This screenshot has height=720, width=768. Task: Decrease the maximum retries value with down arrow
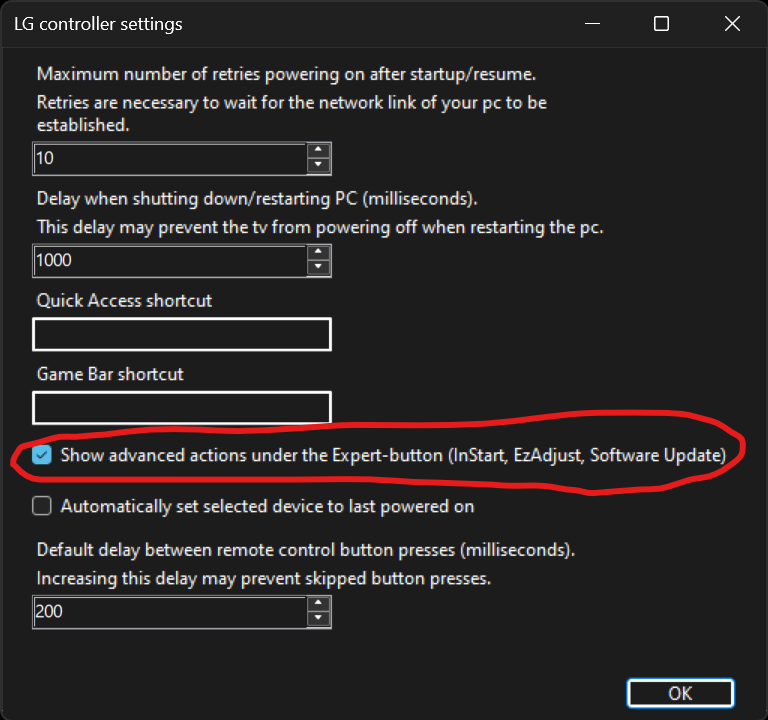coord(318,166)
